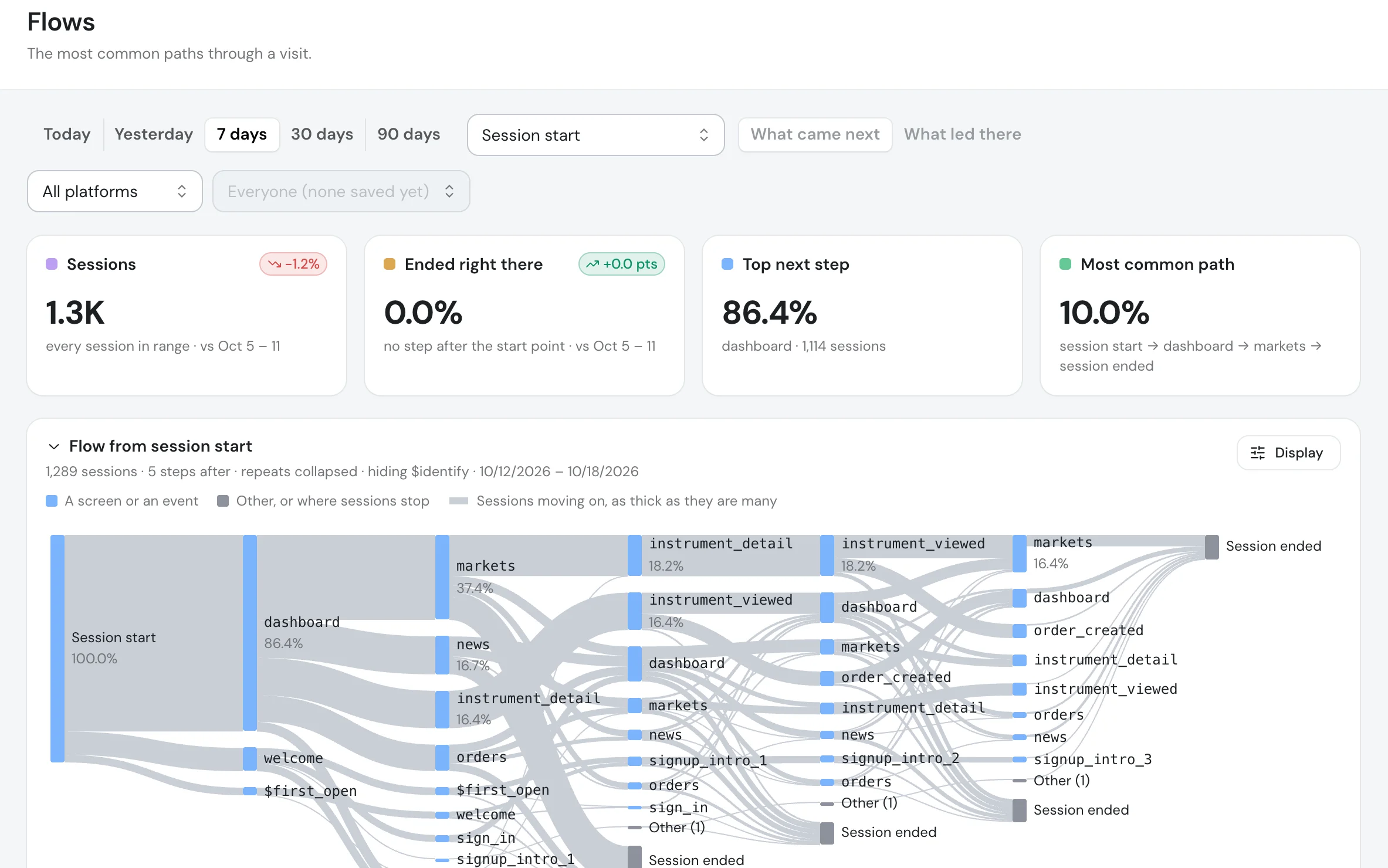Open the Display settings button
1388x868 pixels.
click(1288, 453)
